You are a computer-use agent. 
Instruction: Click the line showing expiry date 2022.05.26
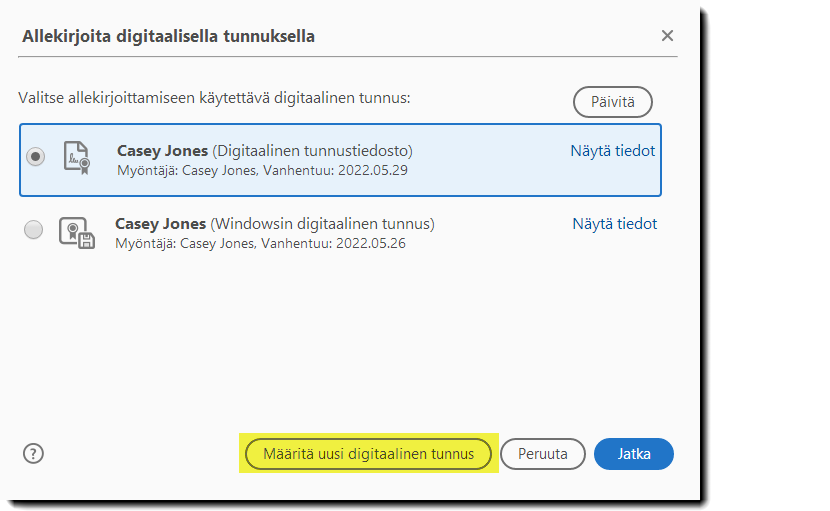point(260,243)
